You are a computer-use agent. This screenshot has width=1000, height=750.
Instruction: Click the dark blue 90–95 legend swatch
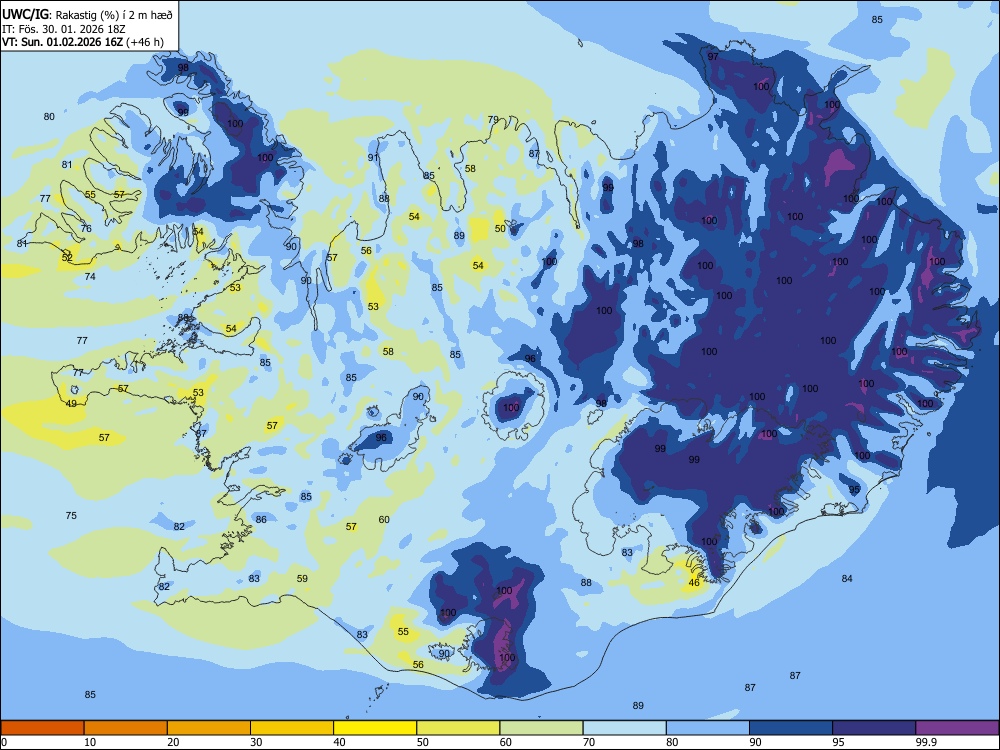tap(791, 728)
